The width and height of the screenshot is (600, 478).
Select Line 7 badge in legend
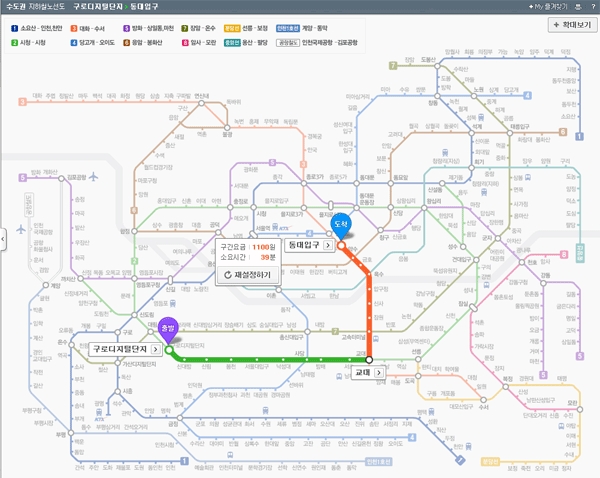point(184,28)
